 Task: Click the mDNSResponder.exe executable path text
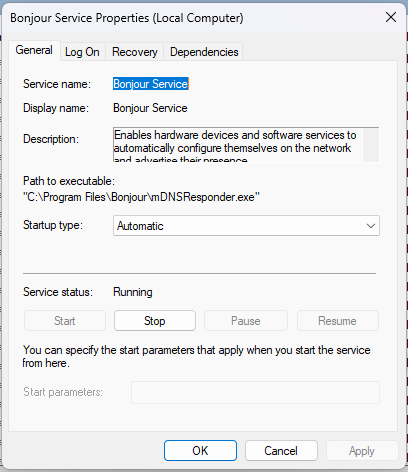[x=141, y=197]
